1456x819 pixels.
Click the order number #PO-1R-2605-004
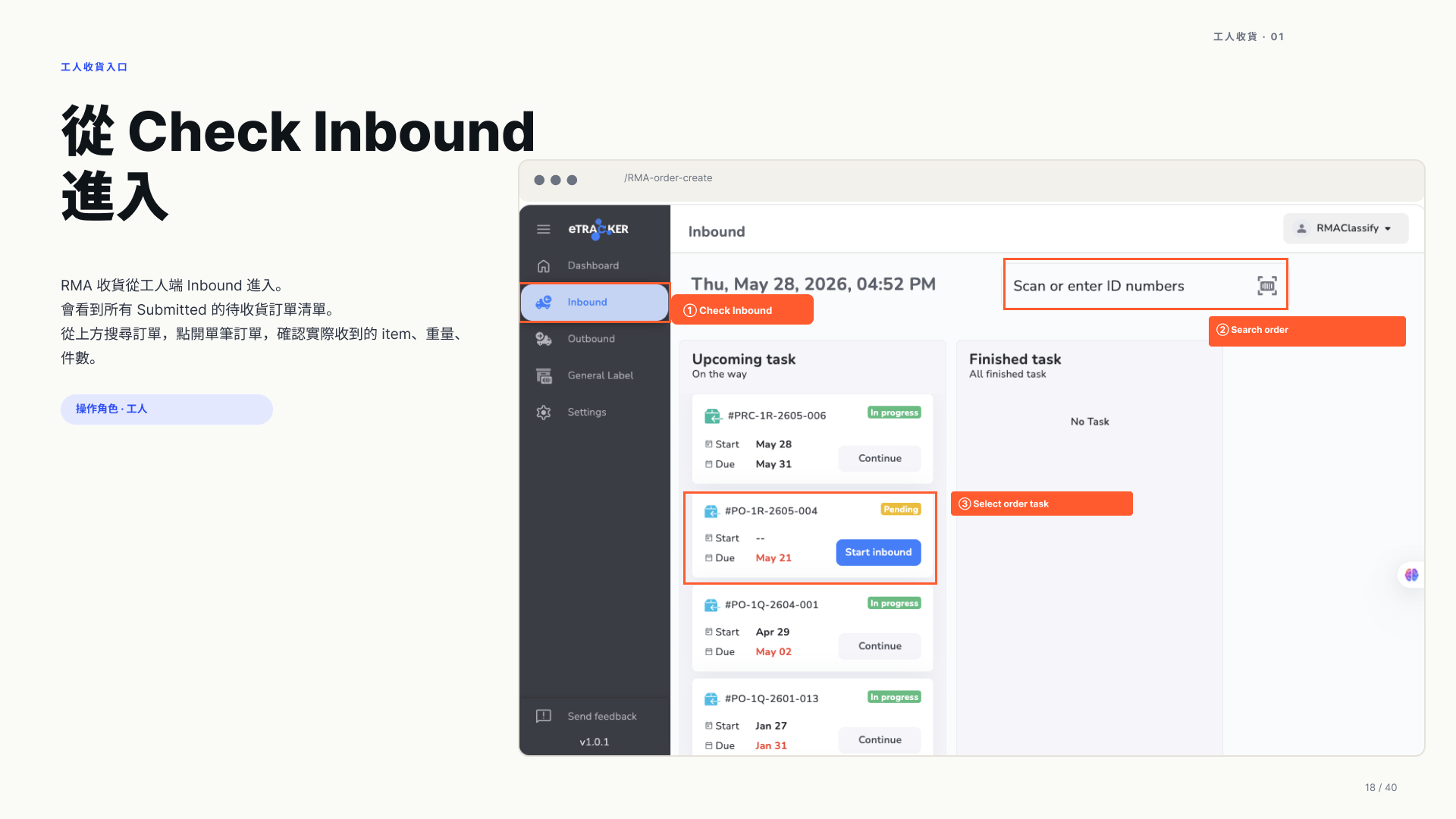coord(771,511)
